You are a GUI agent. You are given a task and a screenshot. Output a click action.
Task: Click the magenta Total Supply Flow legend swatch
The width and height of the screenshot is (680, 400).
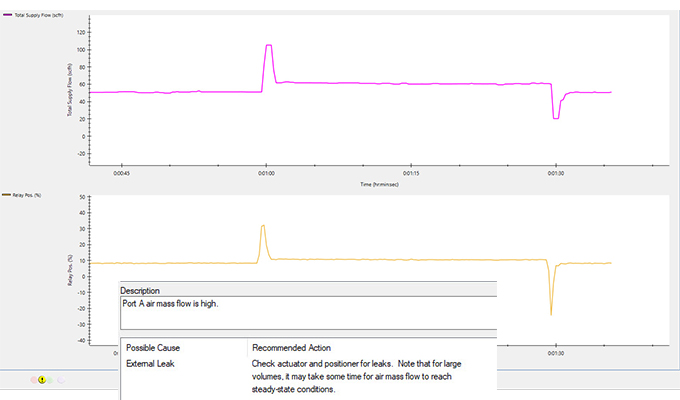[9, 14]
